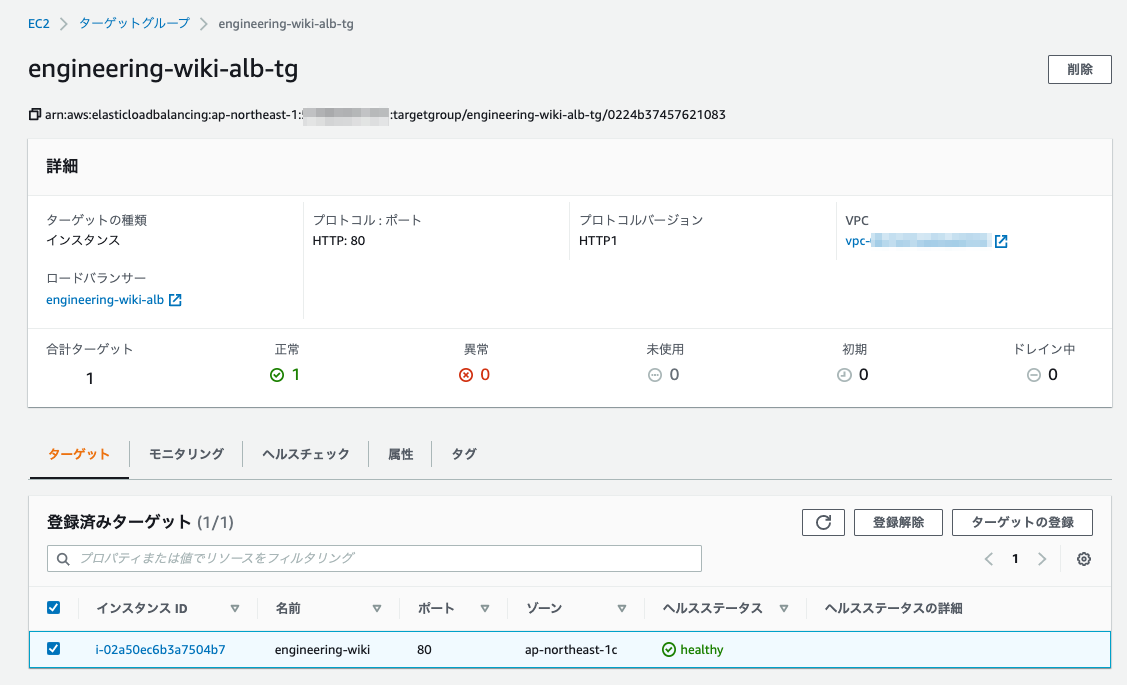Viewport: 1127px width, 685px height.
Task: Open engineering-wiki-alb load balancer link
Action: click(x=105, y=300)
